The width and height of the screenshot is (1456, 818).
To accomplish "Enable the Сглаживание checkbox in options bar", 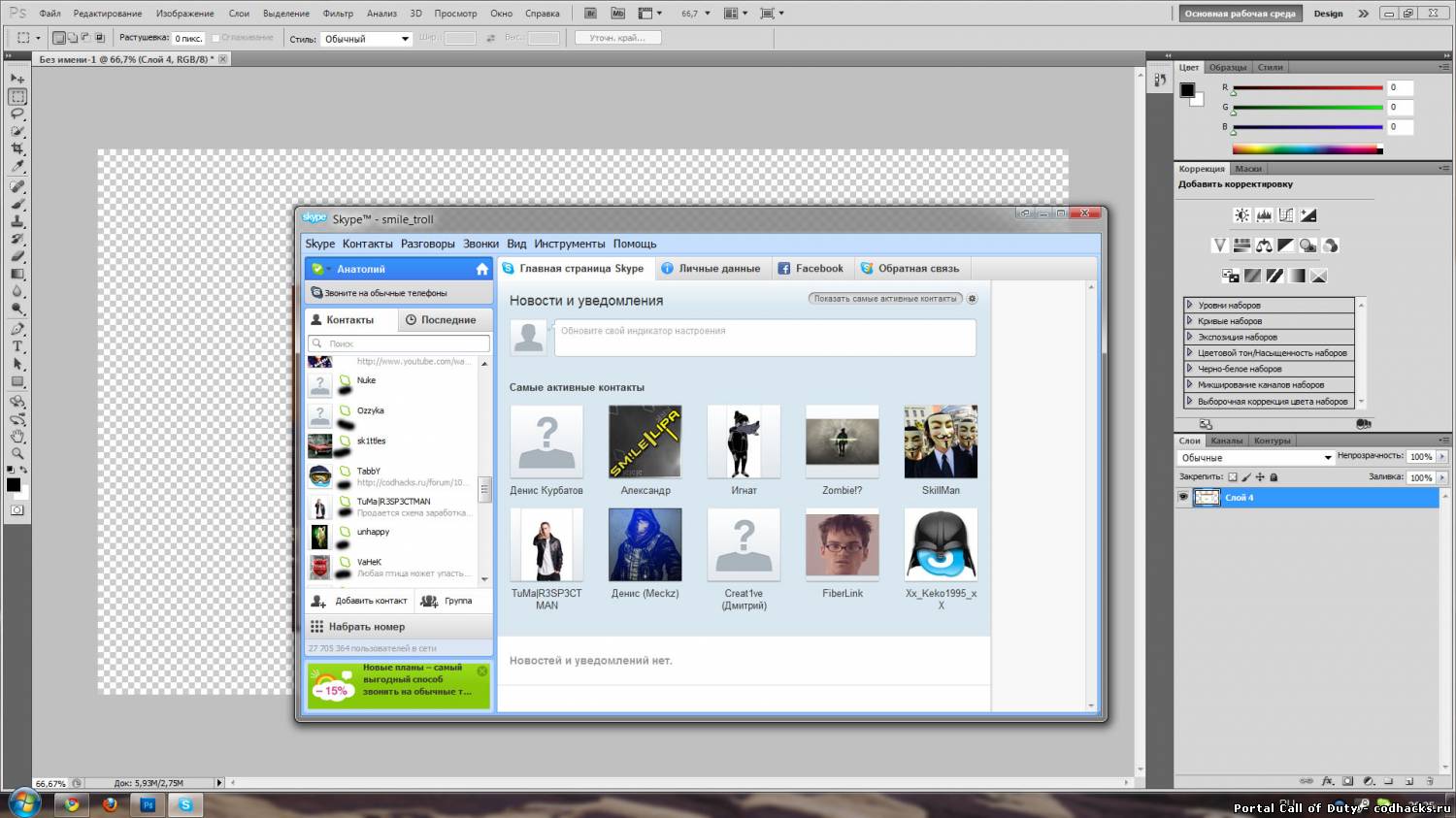I will click(x=215, y=39).
